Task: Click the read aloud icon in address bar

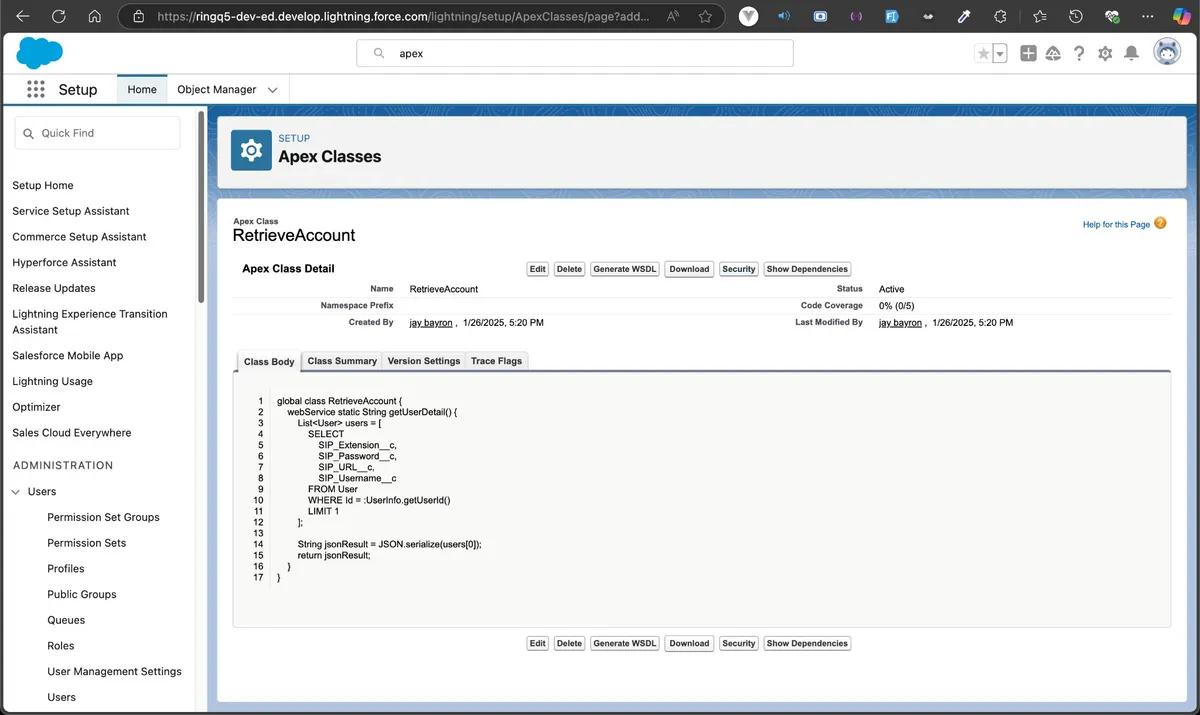Action: (672, 17)
